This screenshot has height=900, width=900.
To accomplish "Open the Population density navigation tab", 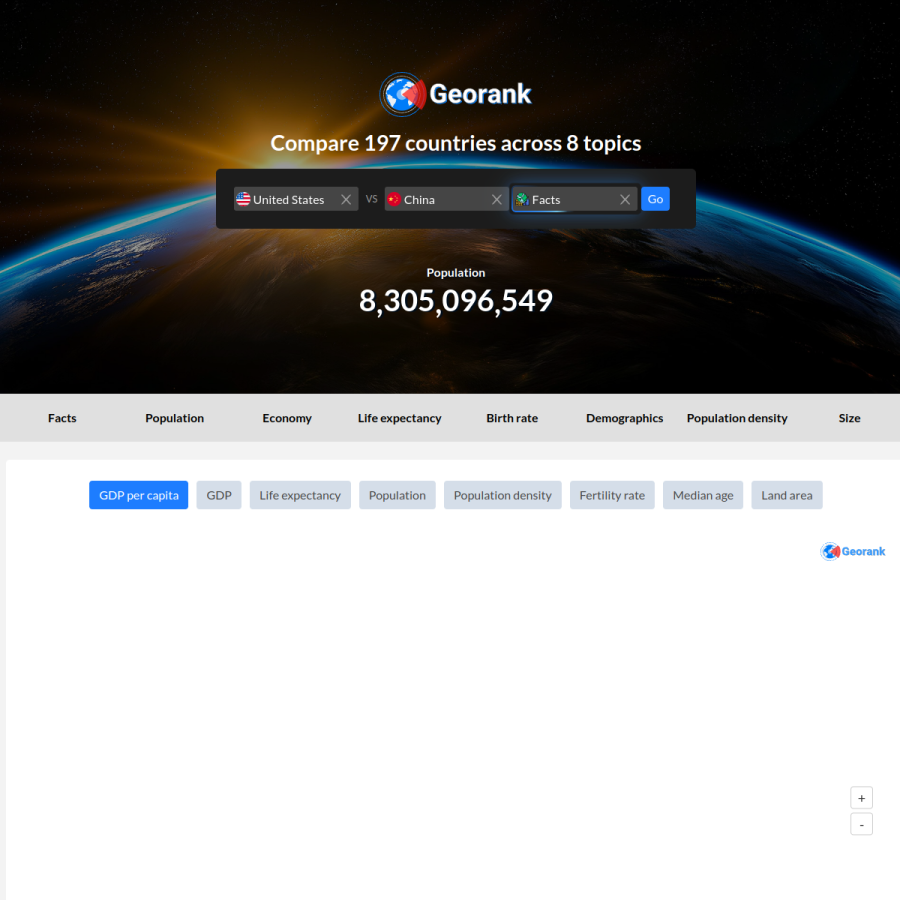I will pyautogui.click(x=737, y=418).
